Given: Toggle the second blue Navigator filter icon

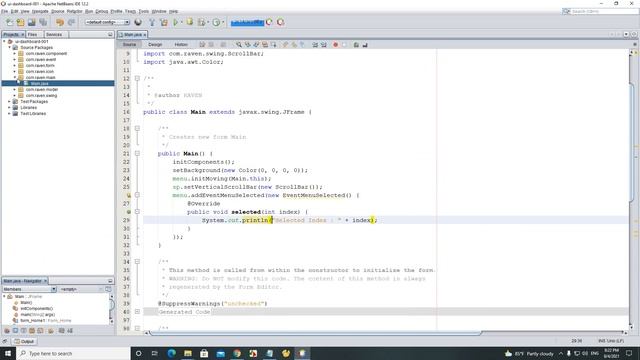Looking at the screenshot, I should click(x=16, y=331).
